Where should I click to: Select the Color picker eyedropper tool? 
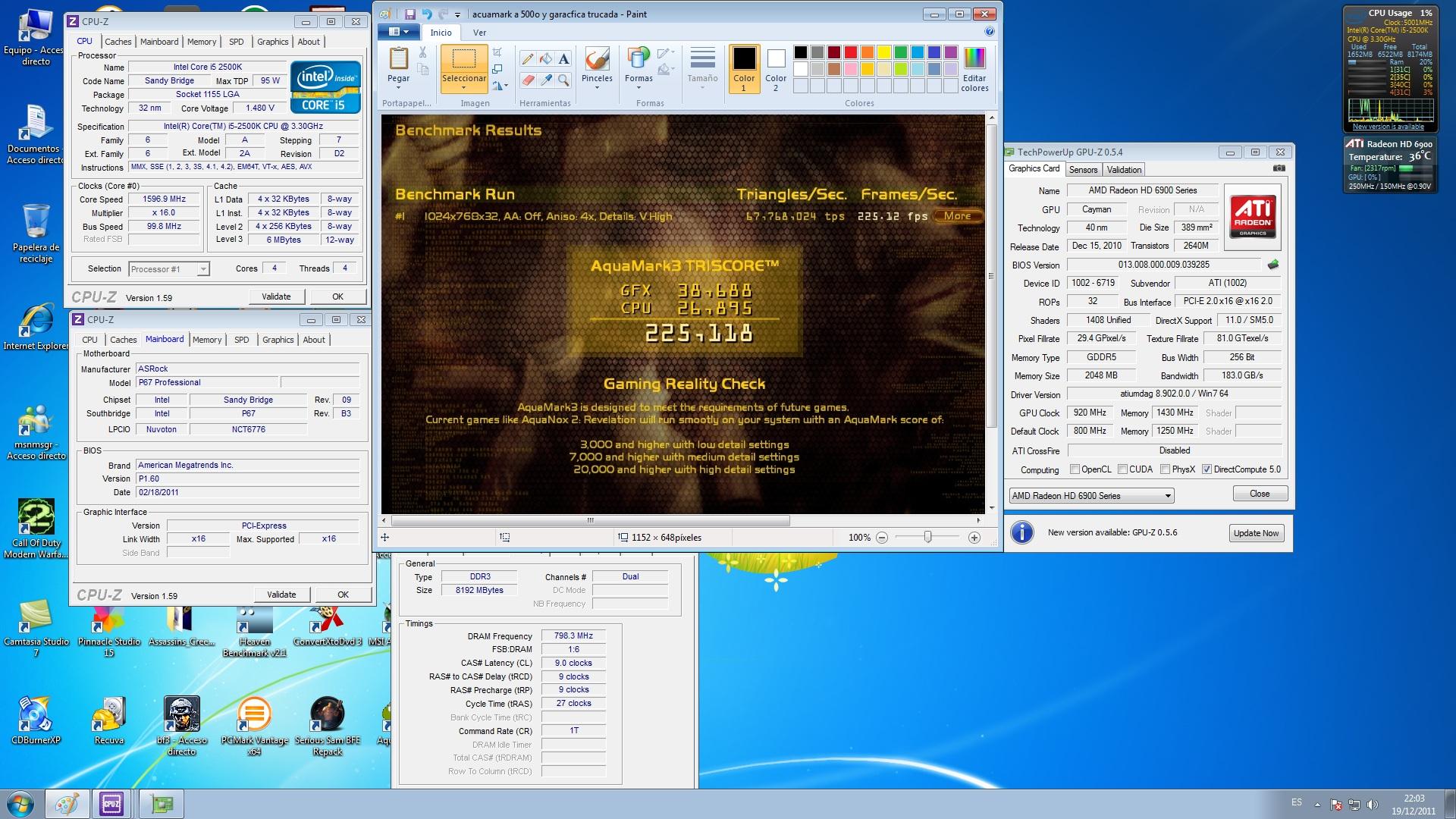pos(546,80)
